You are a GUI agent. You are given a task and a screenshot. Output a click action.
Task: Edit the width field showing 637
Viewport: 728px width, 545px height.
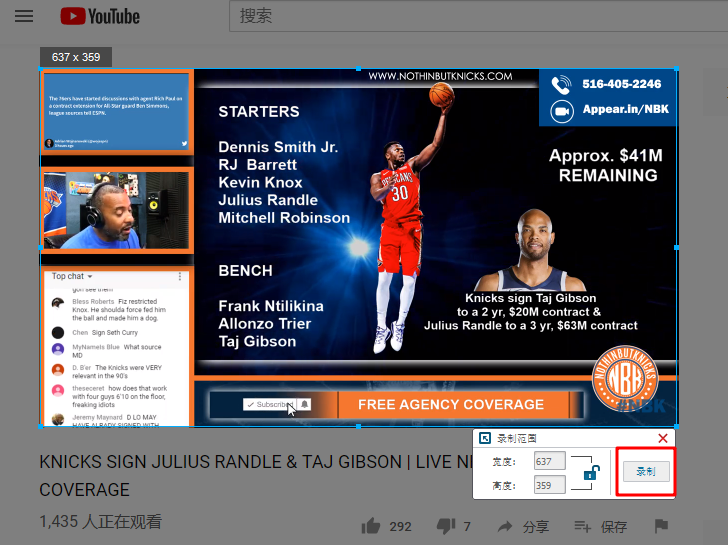550,461
